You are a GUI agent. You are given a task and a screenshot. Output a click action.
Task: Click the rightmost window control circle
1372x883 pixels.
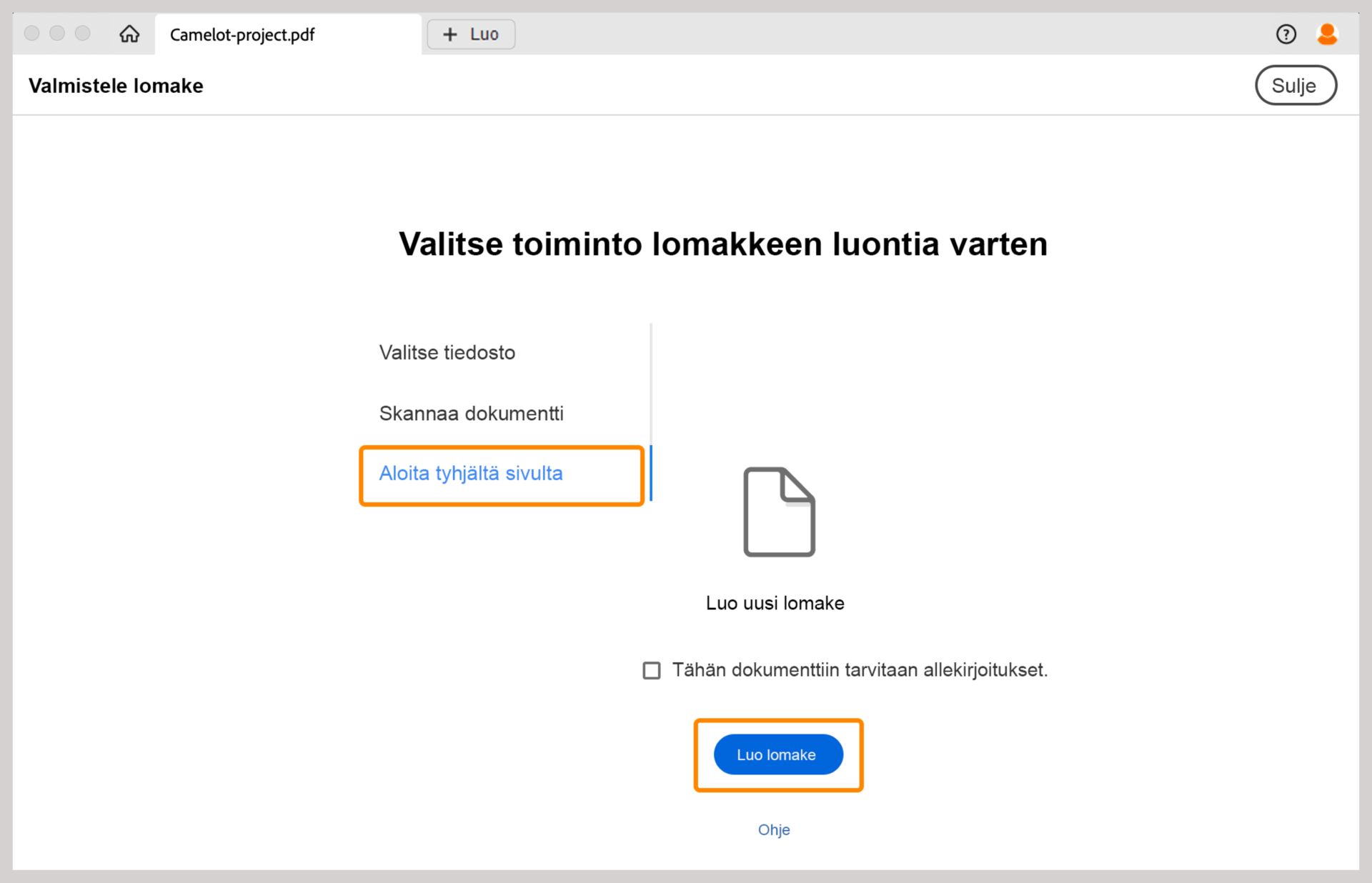(x=83, y=33)
